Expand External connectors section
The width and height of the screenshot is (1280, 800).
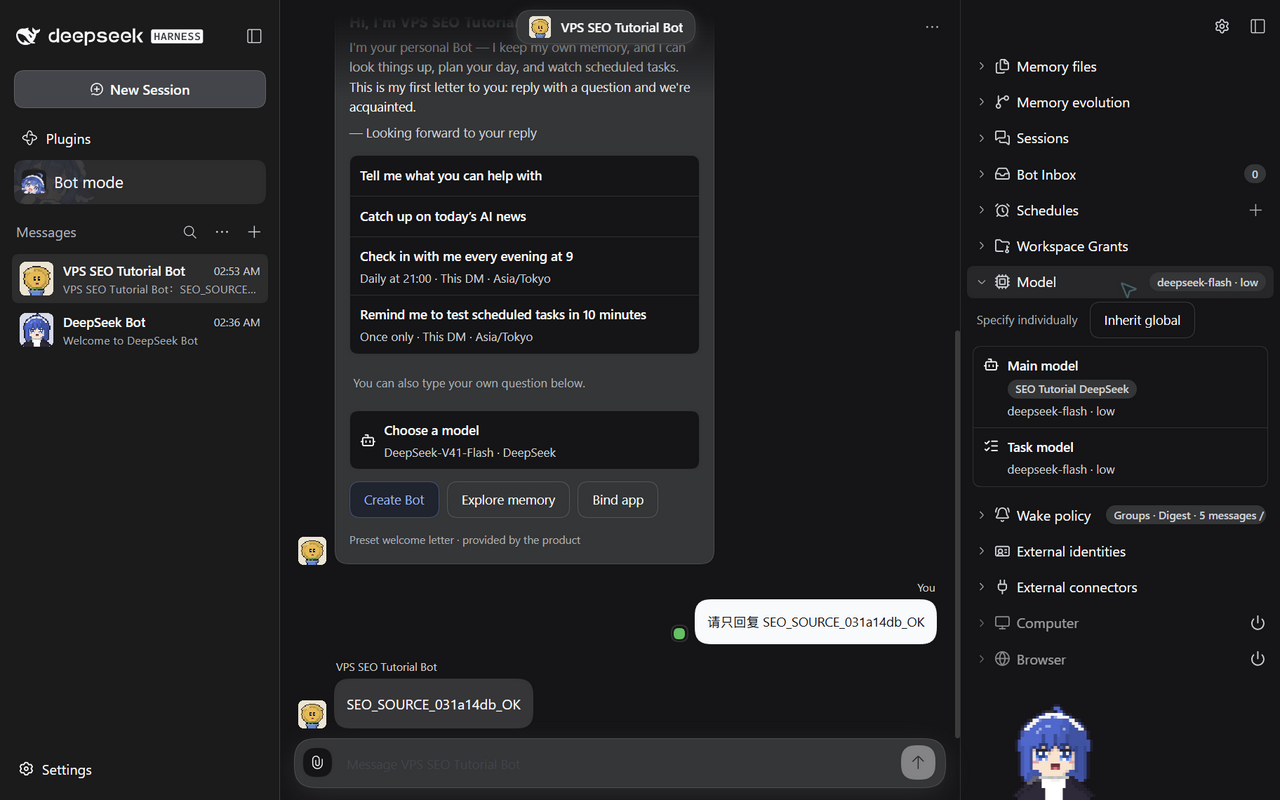coord(1120,587)
